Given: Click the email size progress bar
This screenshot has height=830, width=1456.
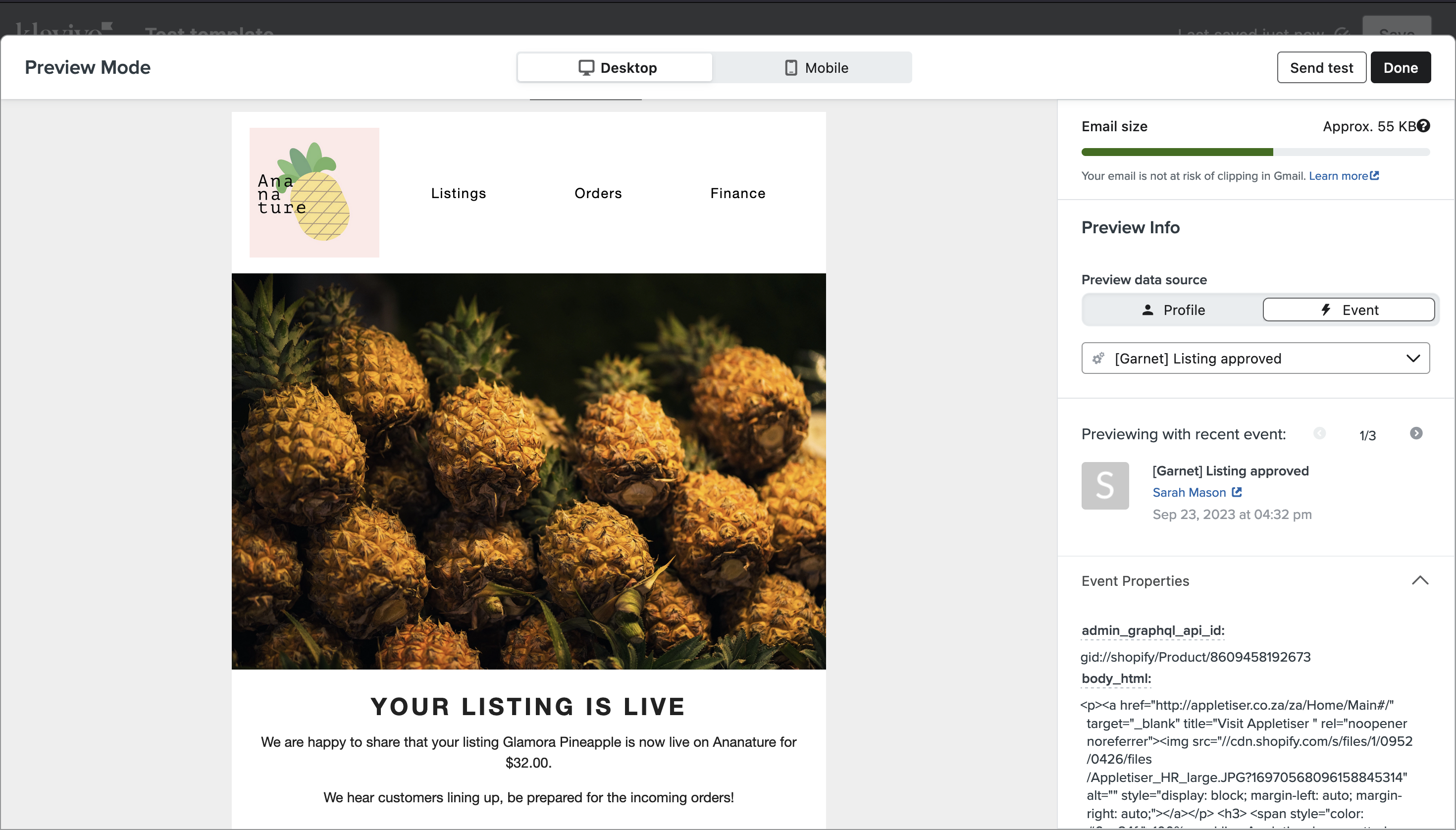Looking at the screenshot, I should [1255, 152].
